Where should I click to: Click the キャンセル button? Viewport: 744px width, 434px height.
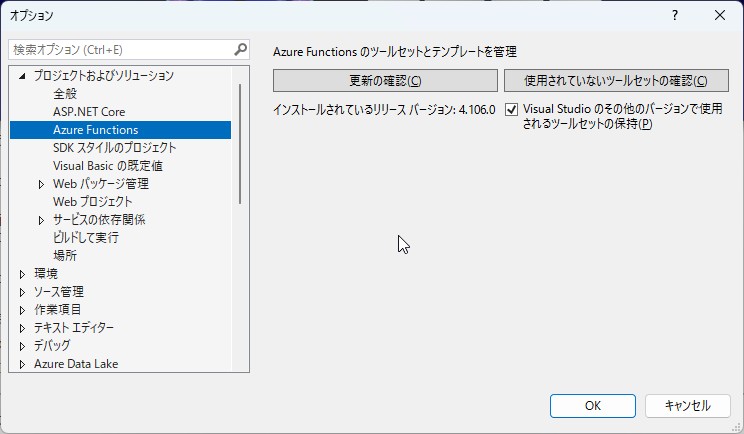pos(688,406)
